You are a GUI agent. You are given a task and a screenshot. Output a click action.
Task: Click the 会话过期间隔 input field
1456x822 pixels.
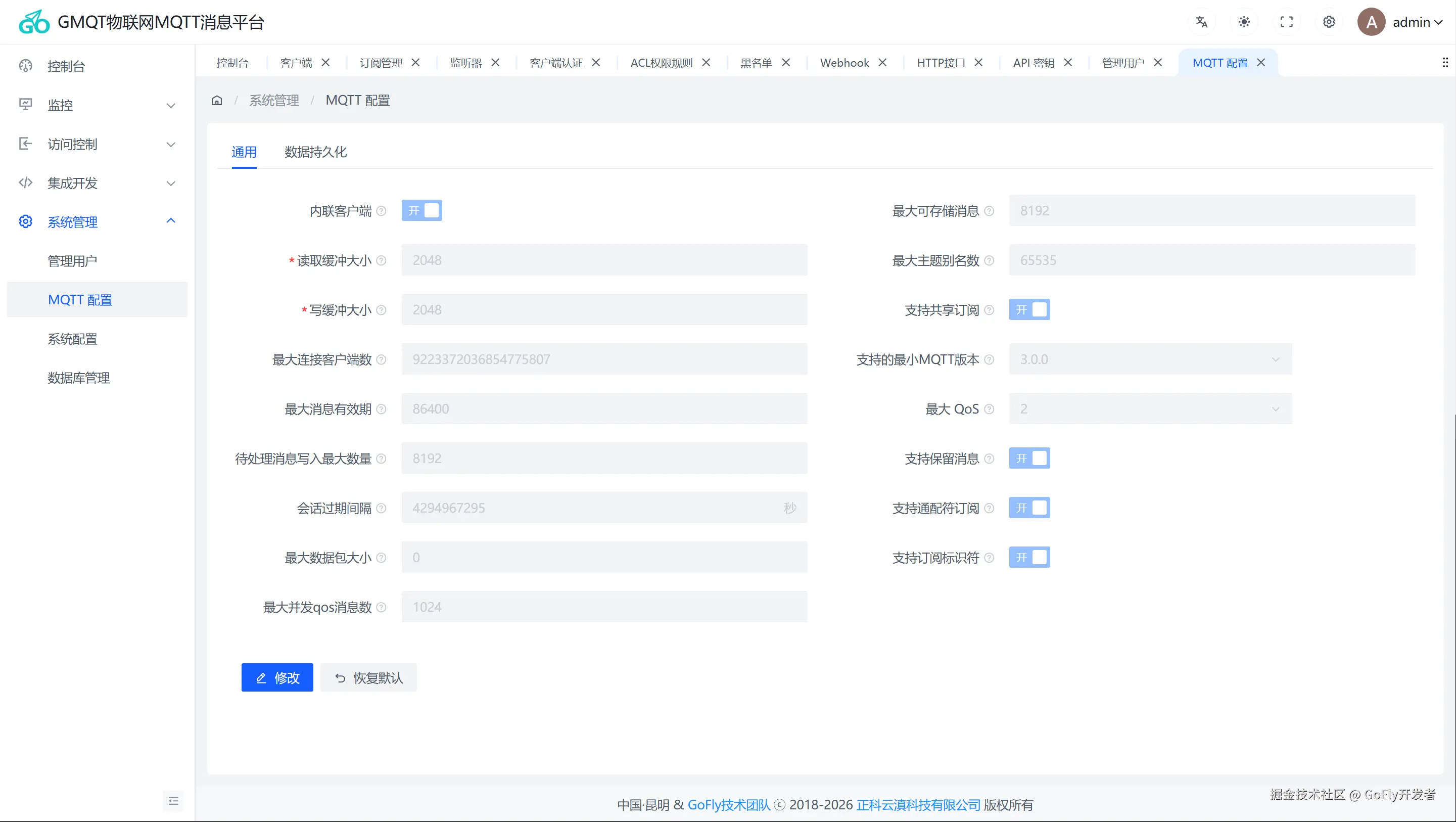coord(604,508)
